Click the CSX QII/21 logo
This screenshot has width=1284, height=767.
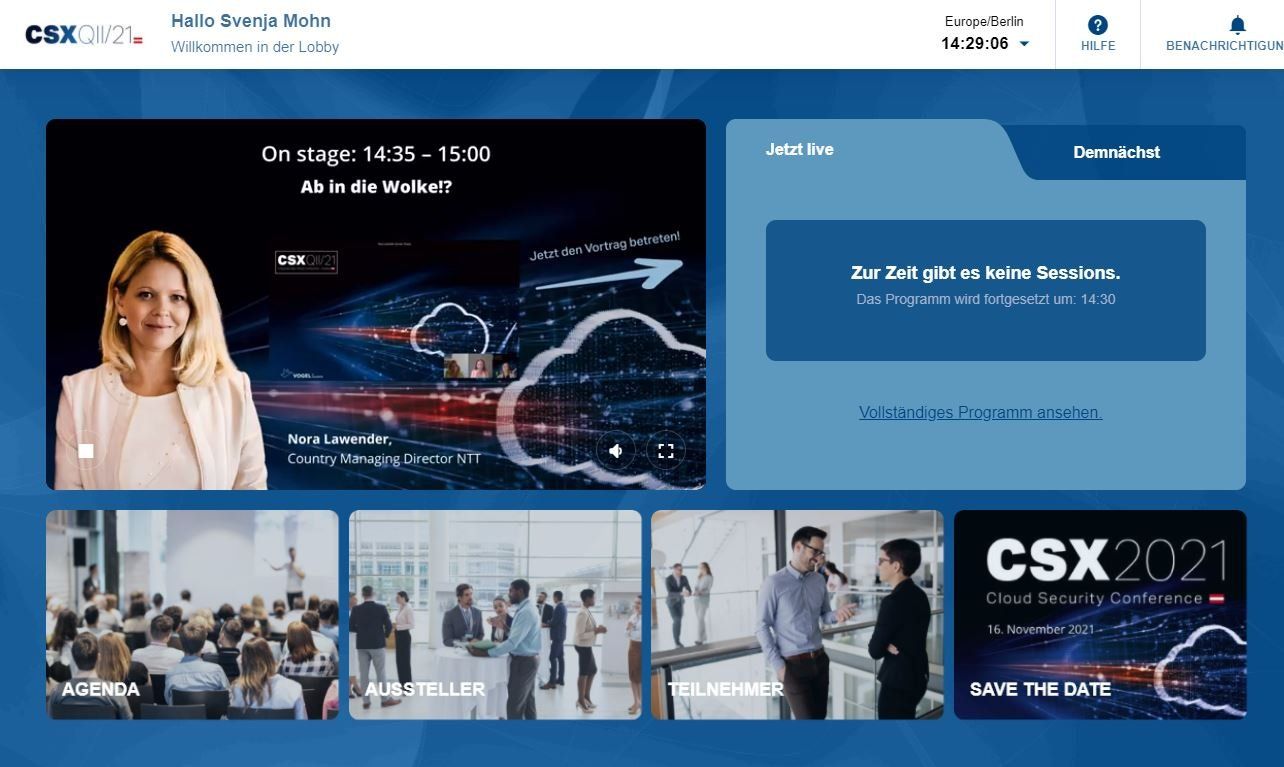pyautogui.click(x=84, y=35)
